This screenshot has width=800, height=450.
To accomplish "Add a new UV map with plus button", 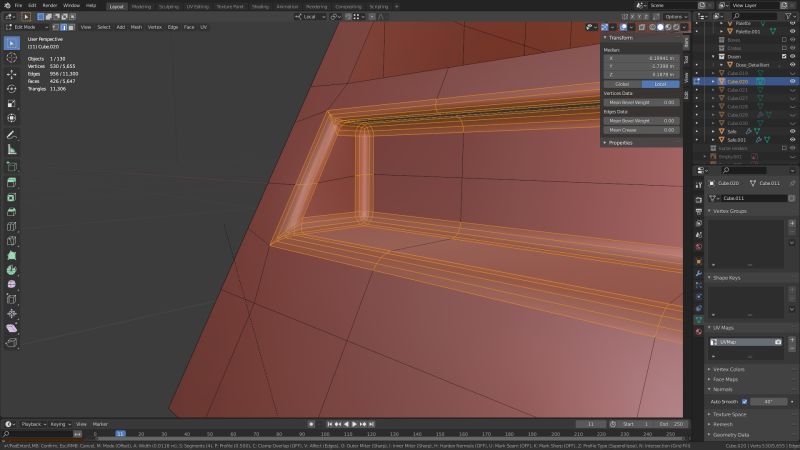I will coord(792,340).
